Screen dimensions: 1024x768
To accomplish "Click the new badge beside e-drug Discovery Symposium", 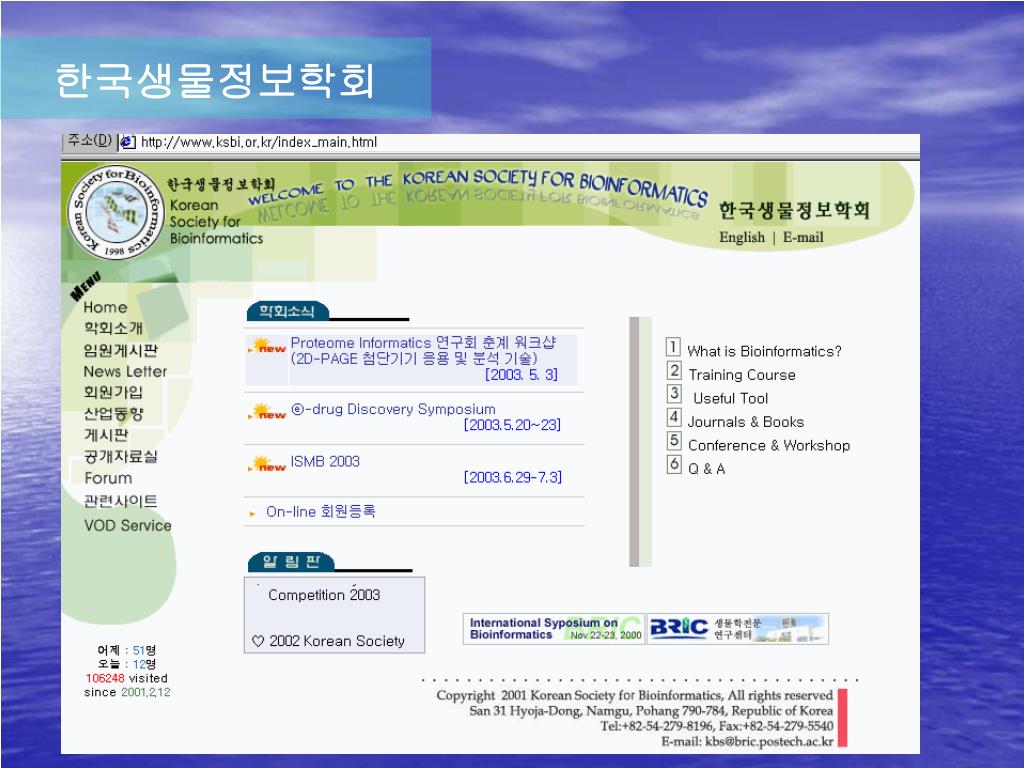I will pyautogui.click(x=267, y=412).
